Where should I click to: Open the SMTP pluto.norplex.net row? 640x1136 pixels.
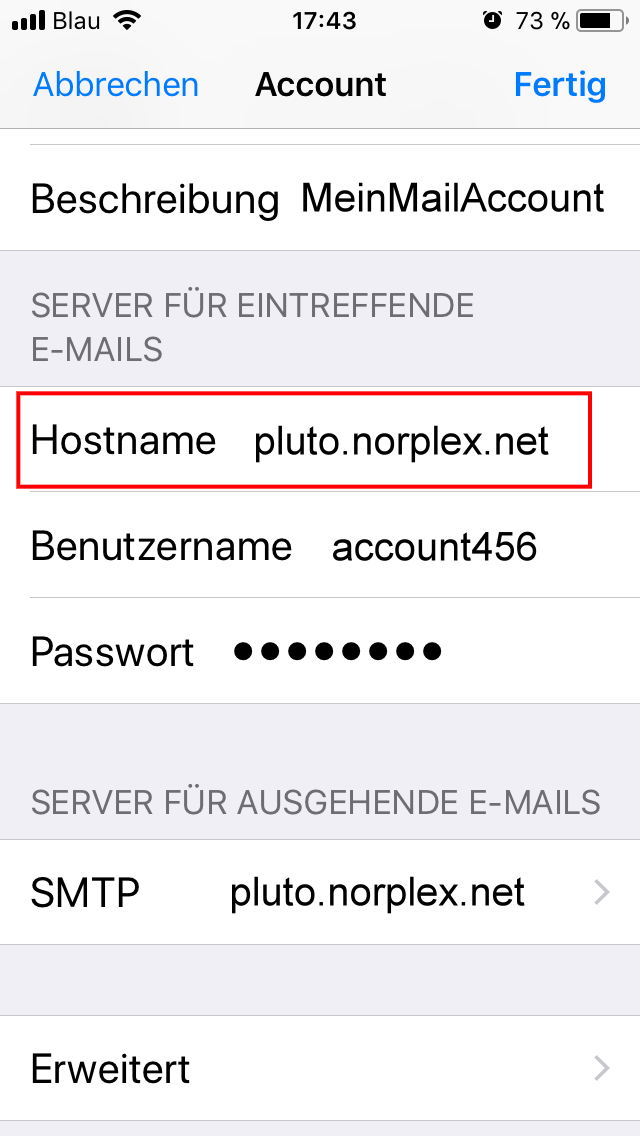point(320,893)
